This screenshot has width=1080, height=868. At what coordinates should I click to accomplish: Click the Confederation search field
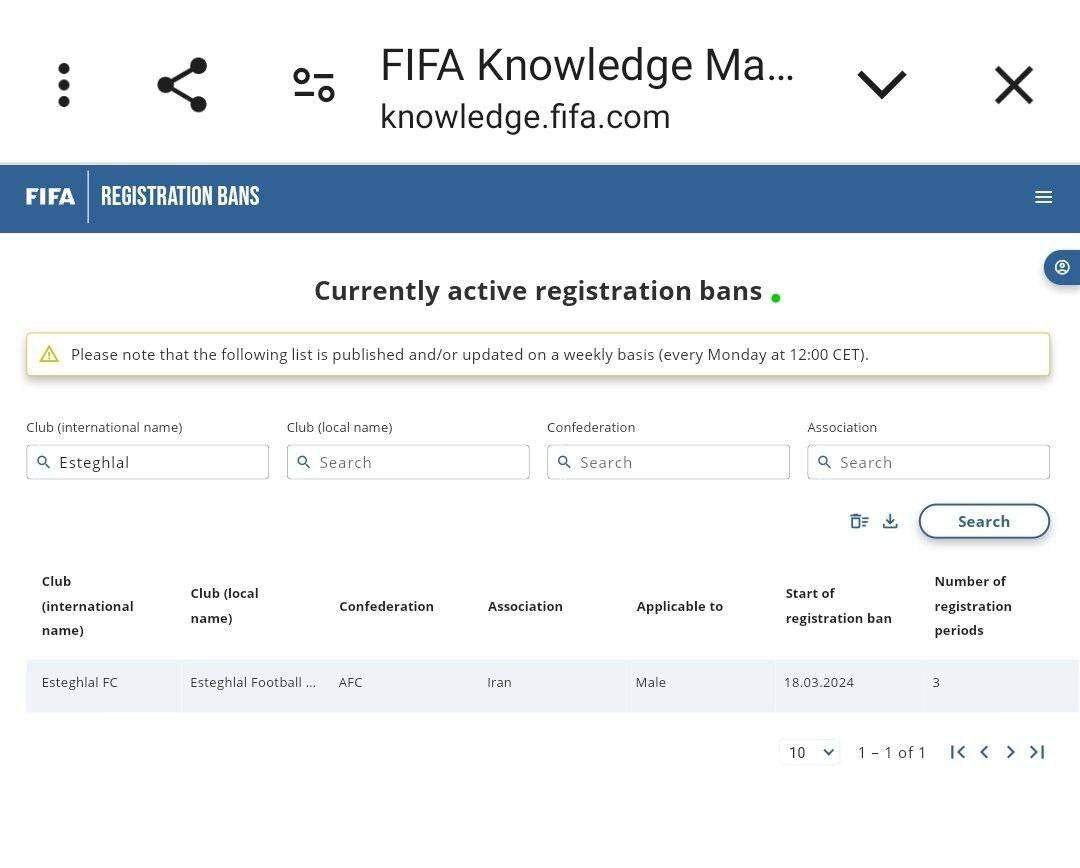click(x=668, y=462)
